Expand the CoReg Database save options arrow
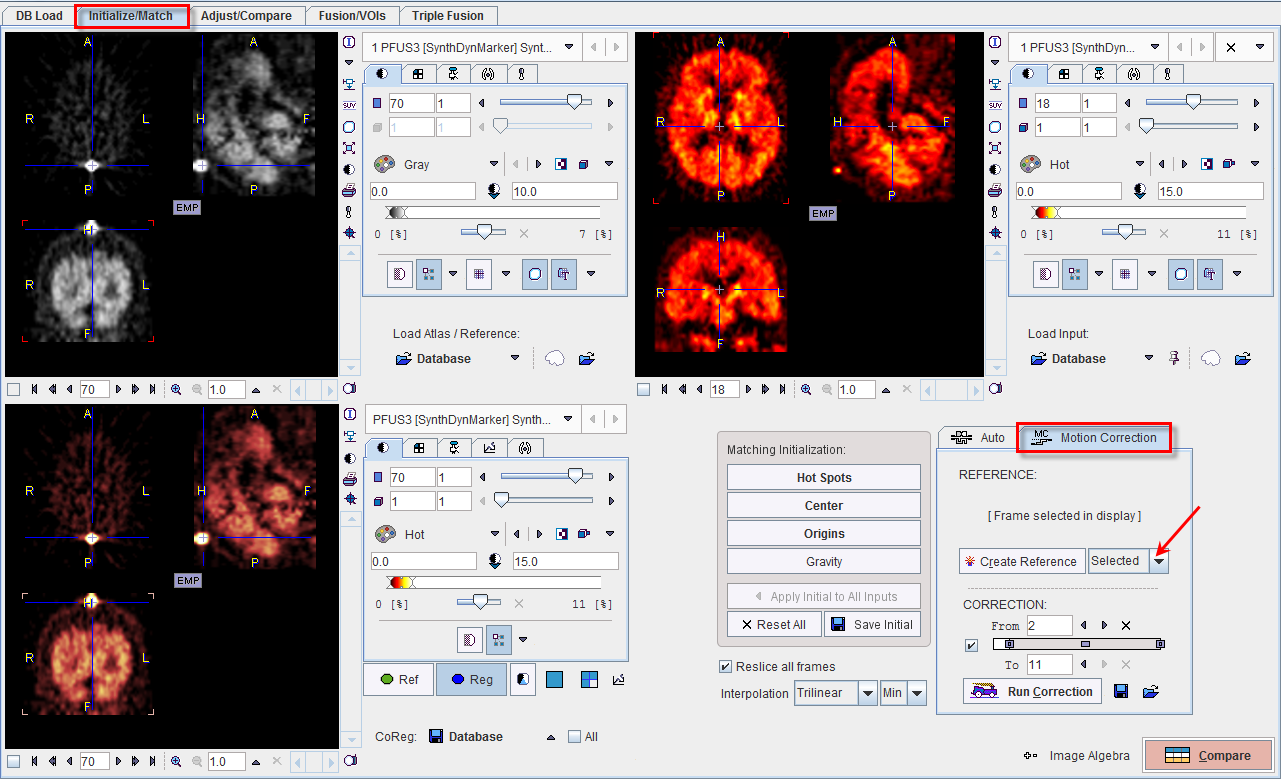This screenshot has height=779, width=1281. tap(550, 737)
